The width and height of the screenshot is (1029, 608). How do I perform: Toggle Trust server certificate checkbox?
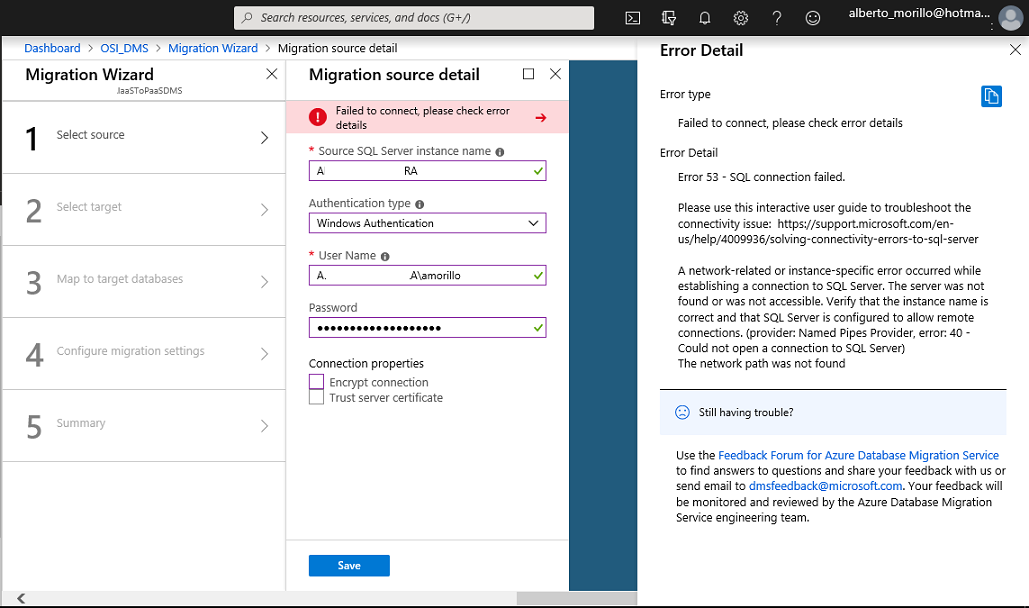pyautogui.click(x=316, y=397)
